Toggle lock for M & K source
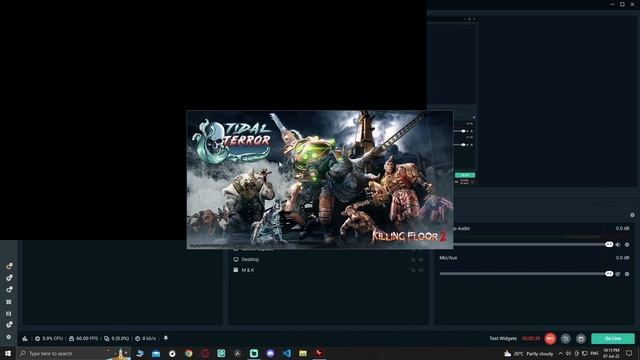 click(x=413, y=270)
